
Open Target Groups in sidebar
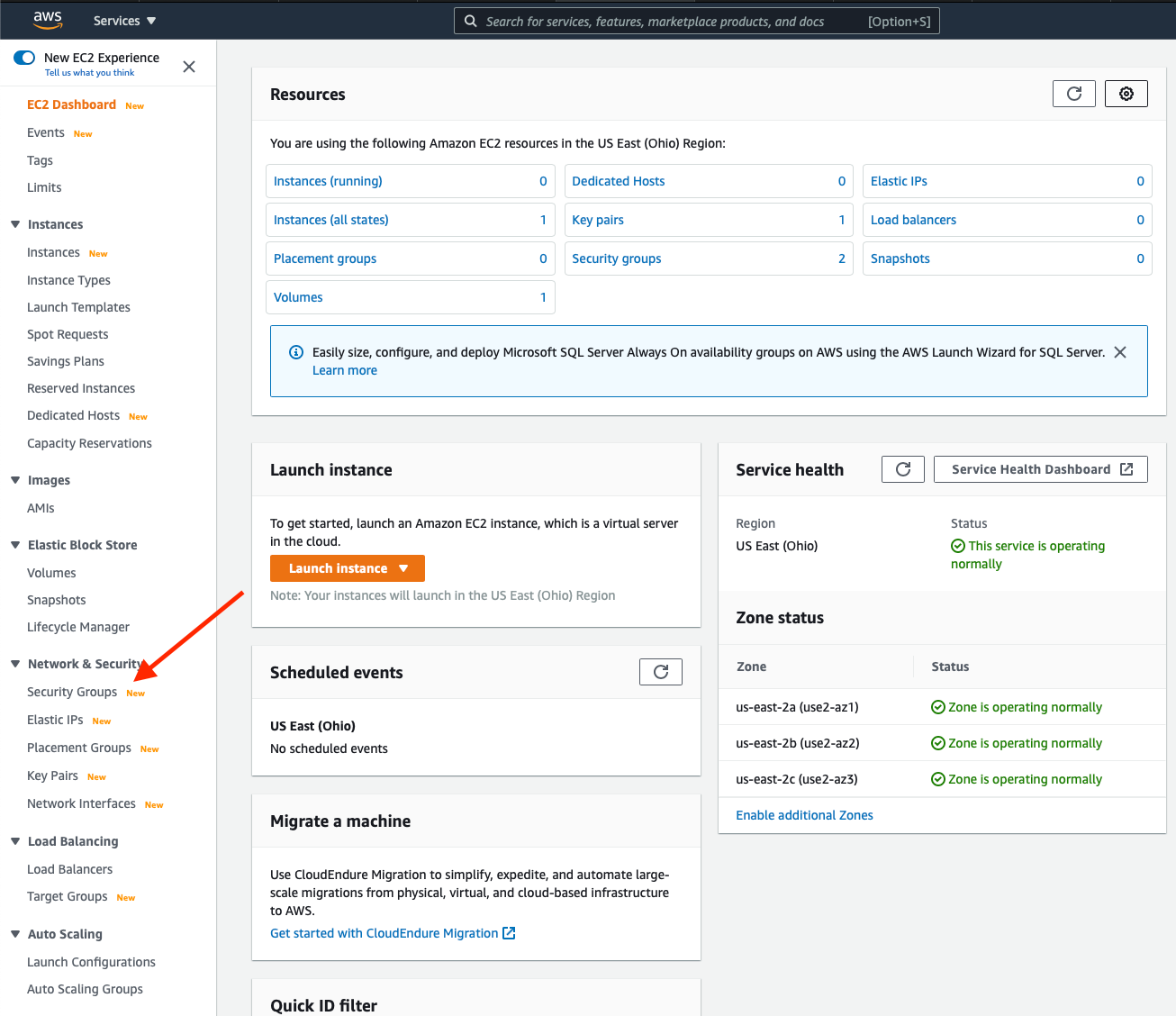point(67,896)
